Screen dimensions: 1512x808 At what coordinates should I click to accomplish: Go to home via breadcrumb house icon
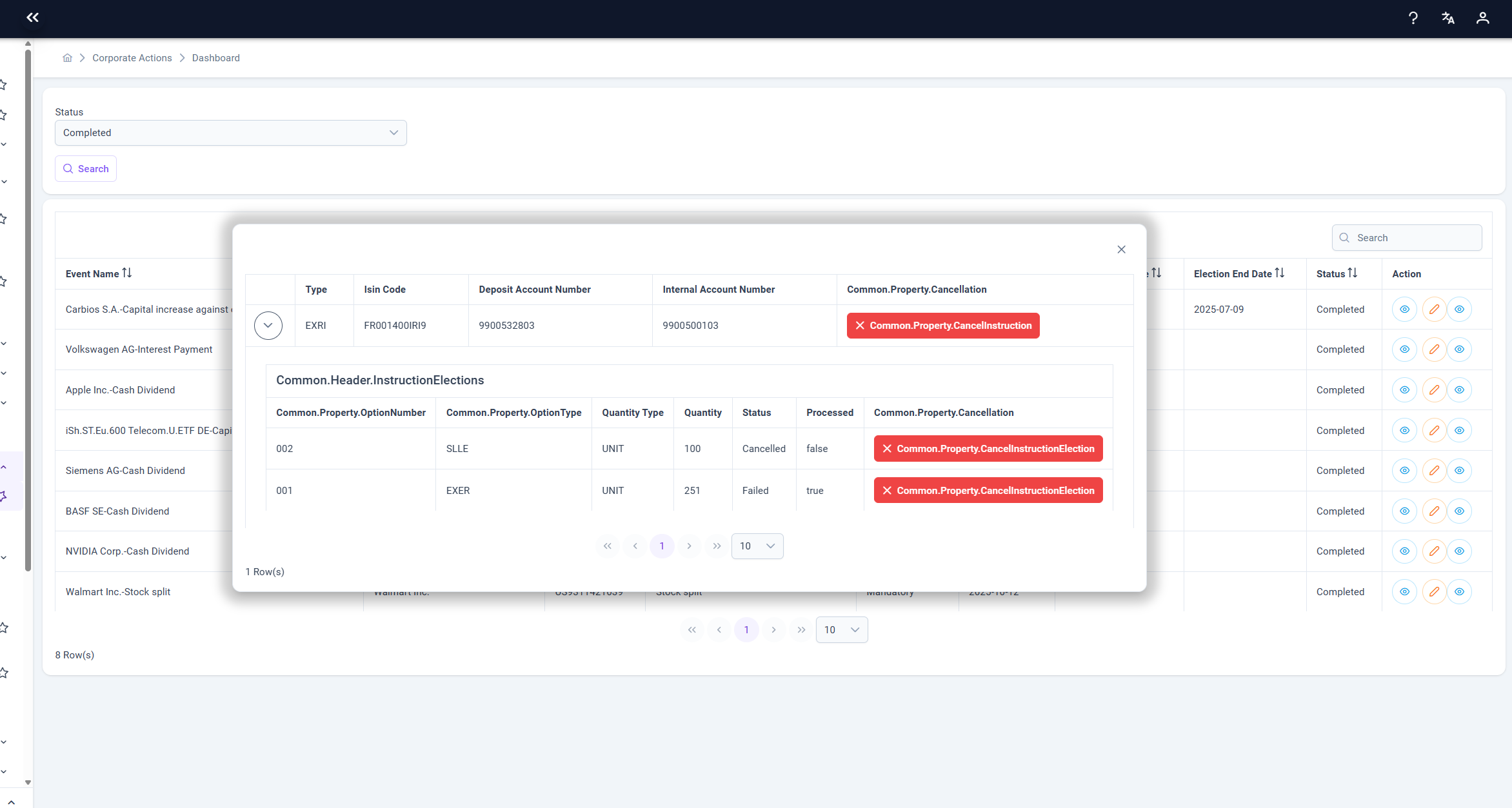click(67, 58)
